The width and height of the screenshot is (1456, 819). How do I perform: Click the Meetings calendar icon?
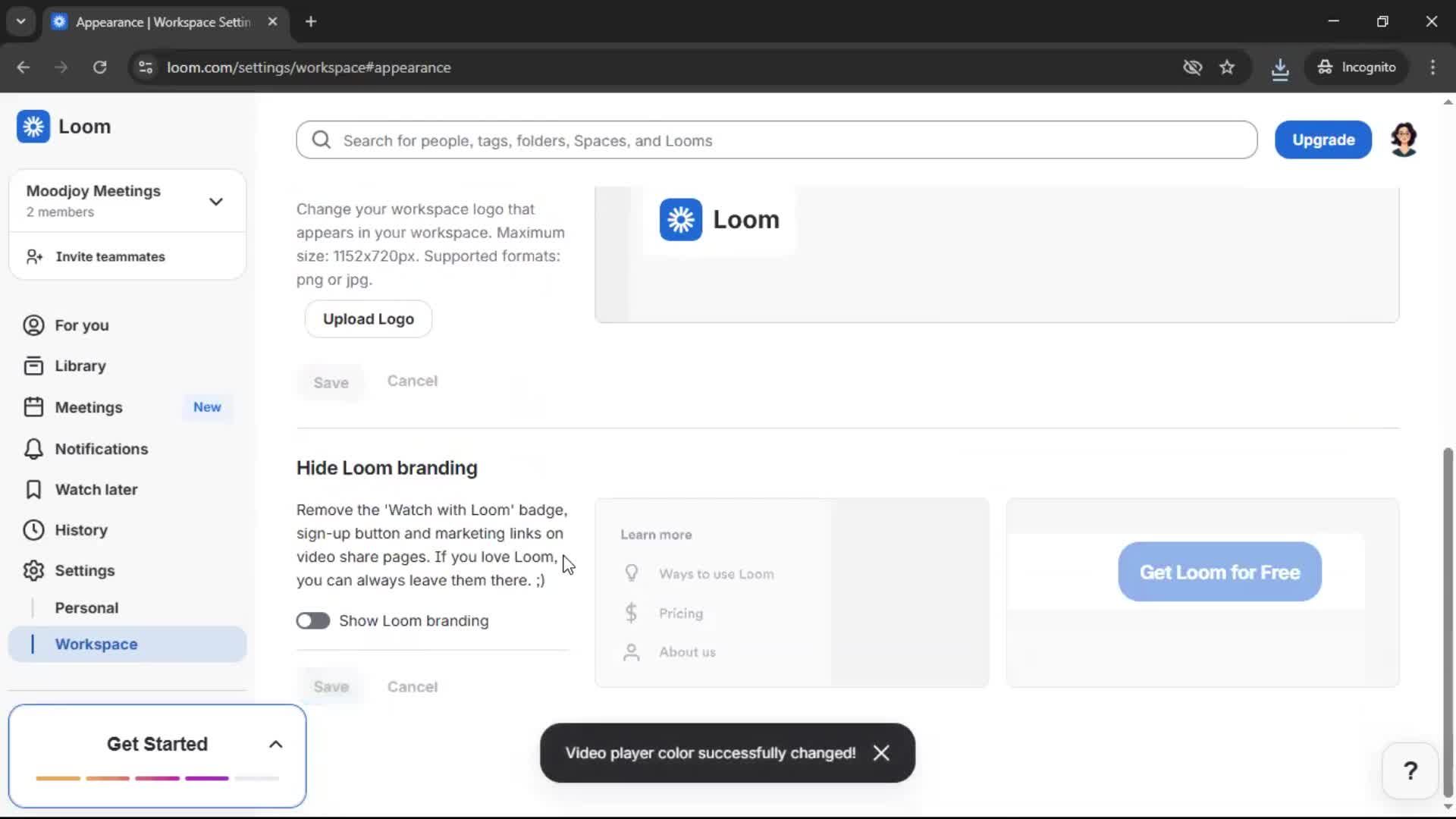point(33,406)
